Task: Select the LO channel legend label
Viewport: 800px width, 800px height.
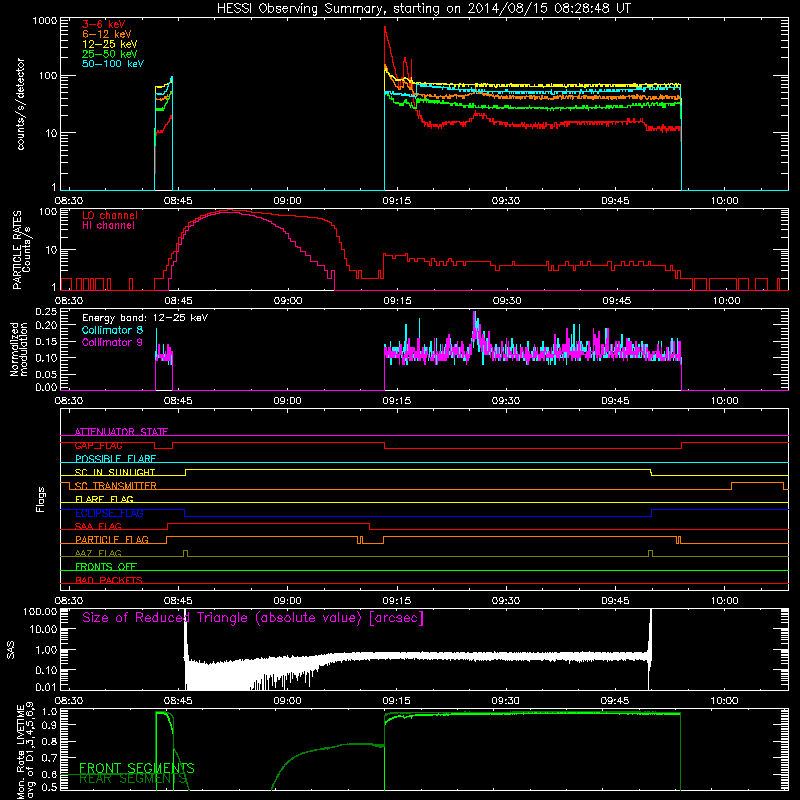Action: 110,215
